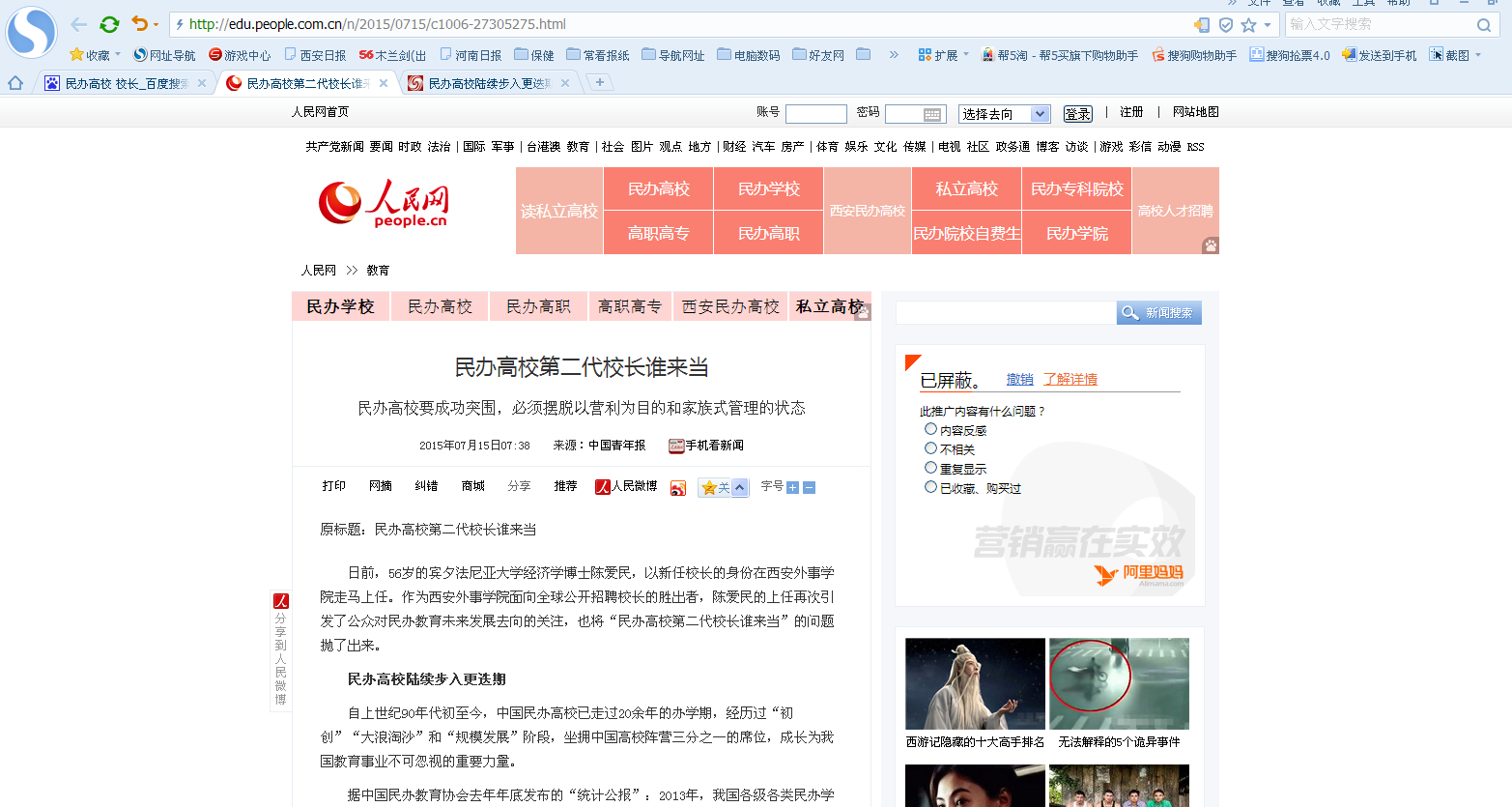Open the undo arrow's dropdown history
The height and width of the screenshot is (807, 1512).
[157, 25]
